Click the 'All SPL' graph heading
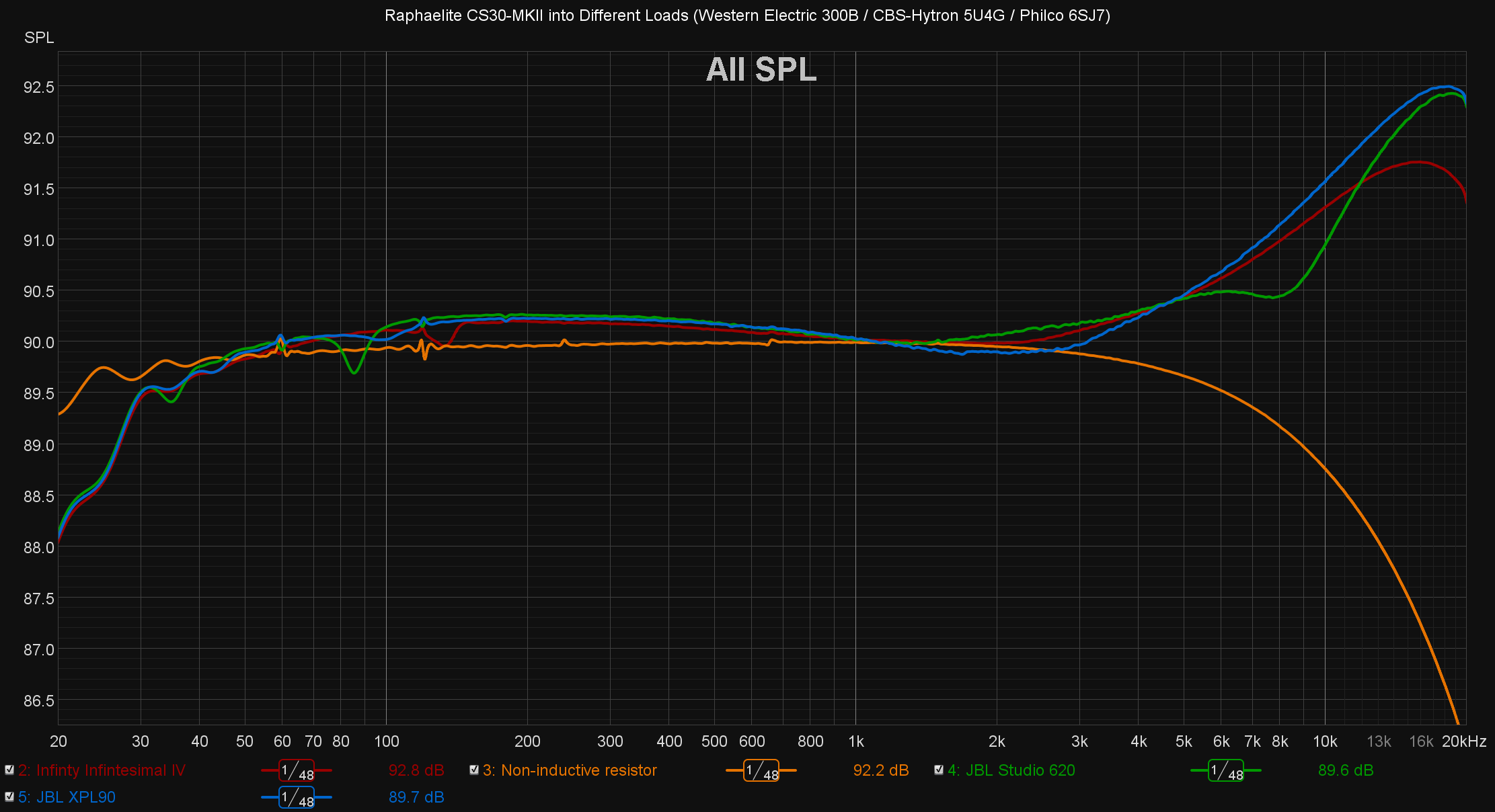Screen dimensions: 1495x812 761,69
